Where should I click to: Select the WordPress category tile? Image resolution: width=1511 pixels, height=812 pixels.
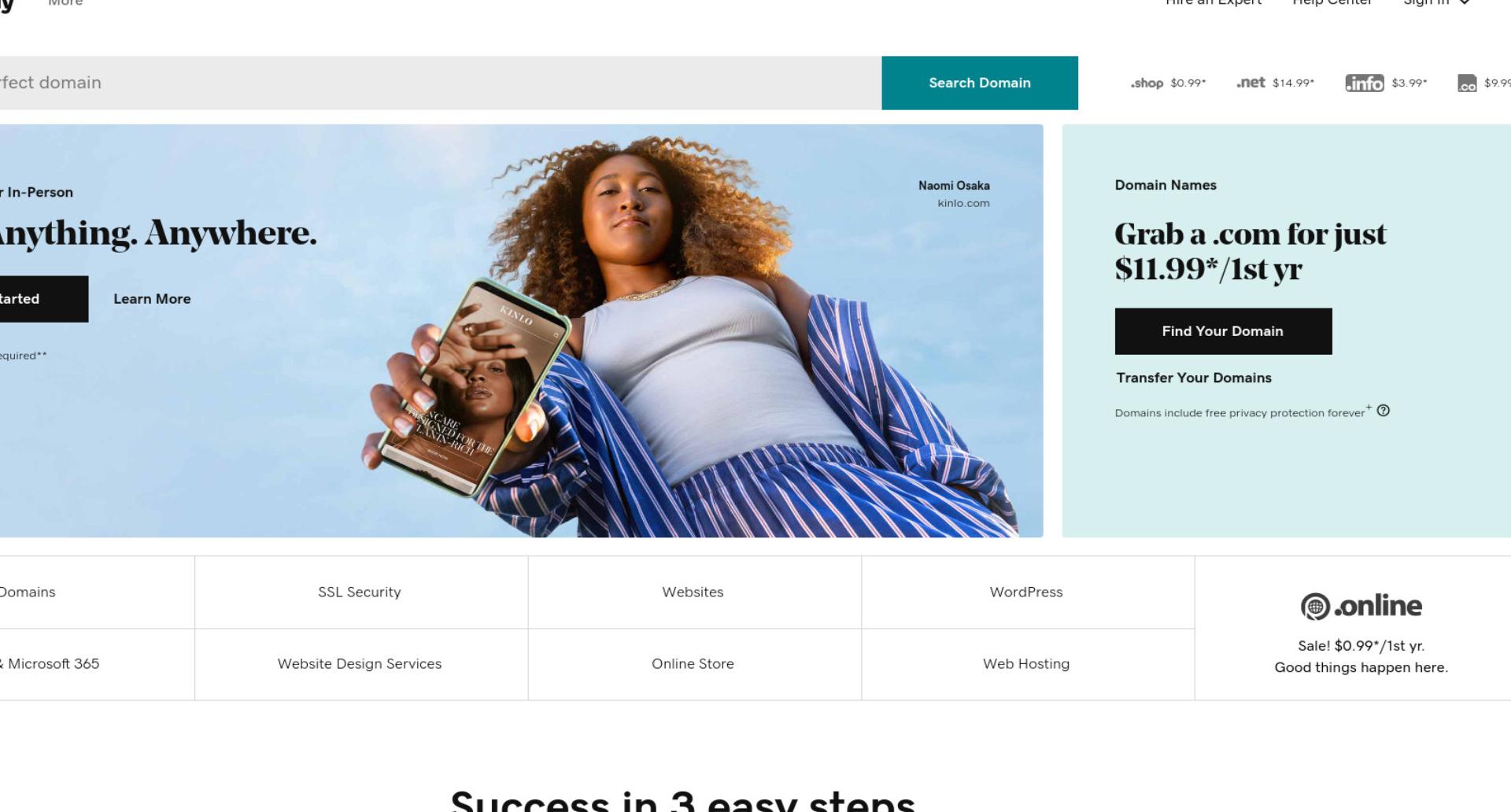[x=1028, y=592]
